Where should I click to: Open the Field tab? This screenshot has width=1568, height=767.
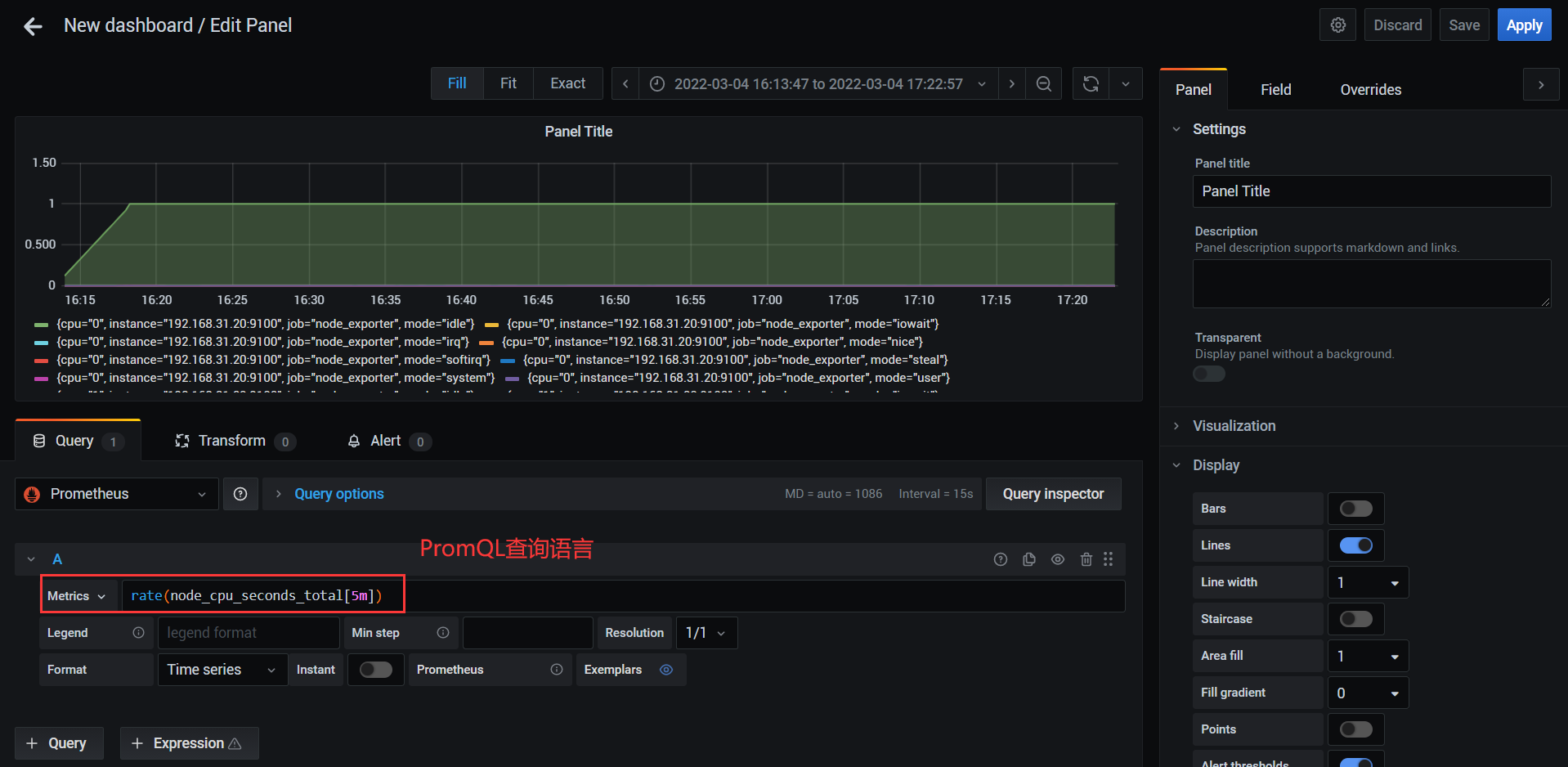[1275, 89]
